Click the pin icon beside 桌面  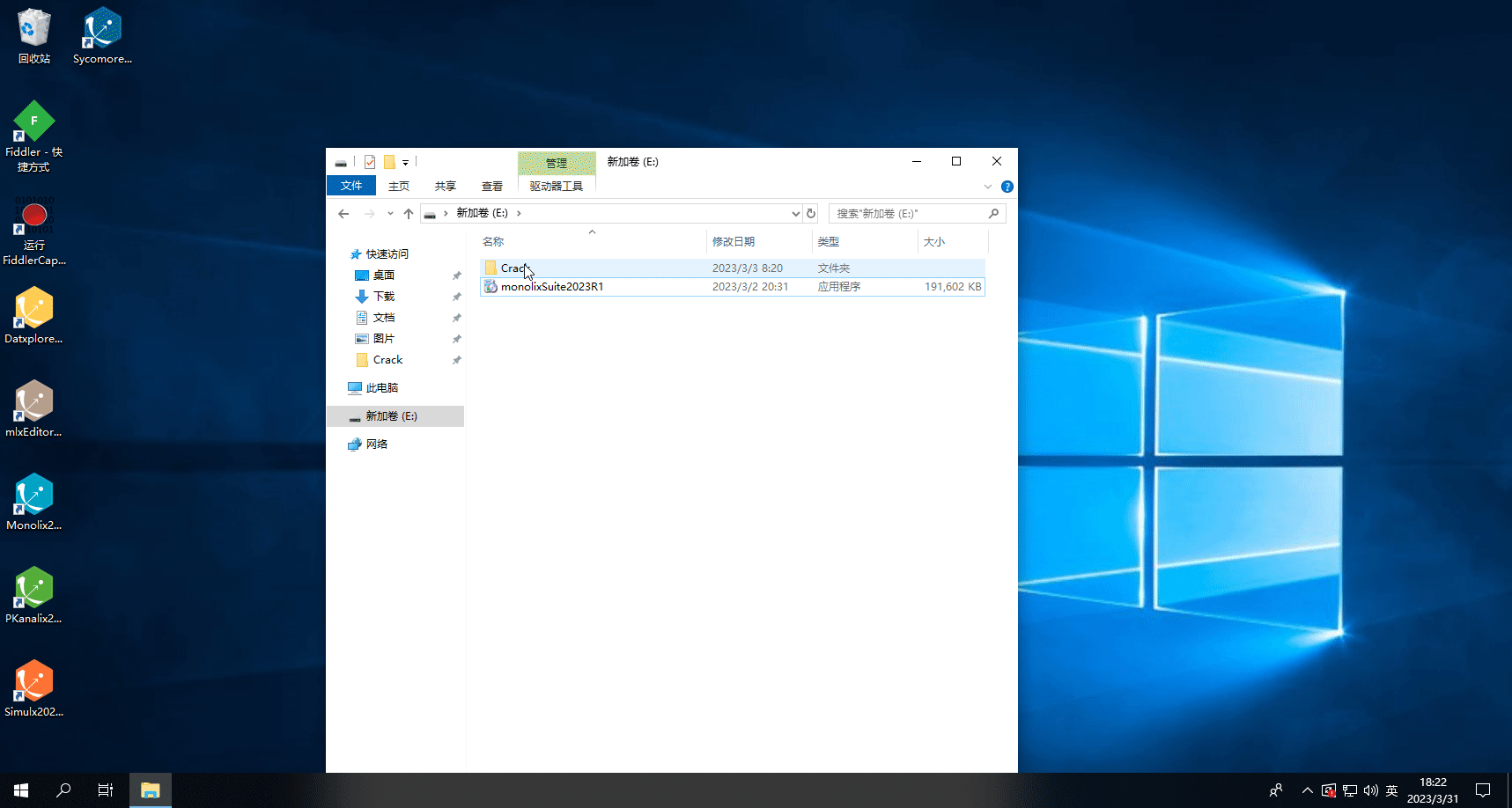click(x=456, y=275)
